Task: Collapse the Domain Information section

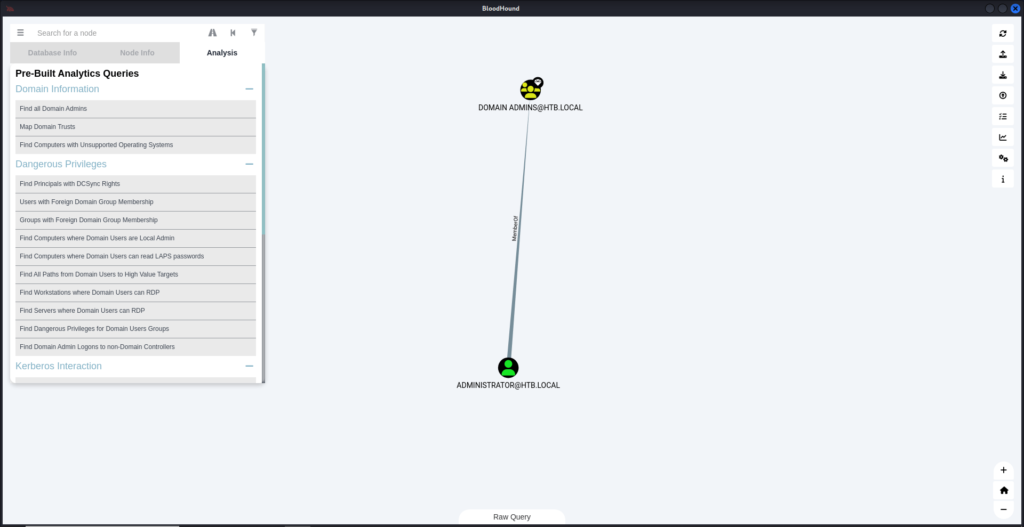Action: coord(249,89)
